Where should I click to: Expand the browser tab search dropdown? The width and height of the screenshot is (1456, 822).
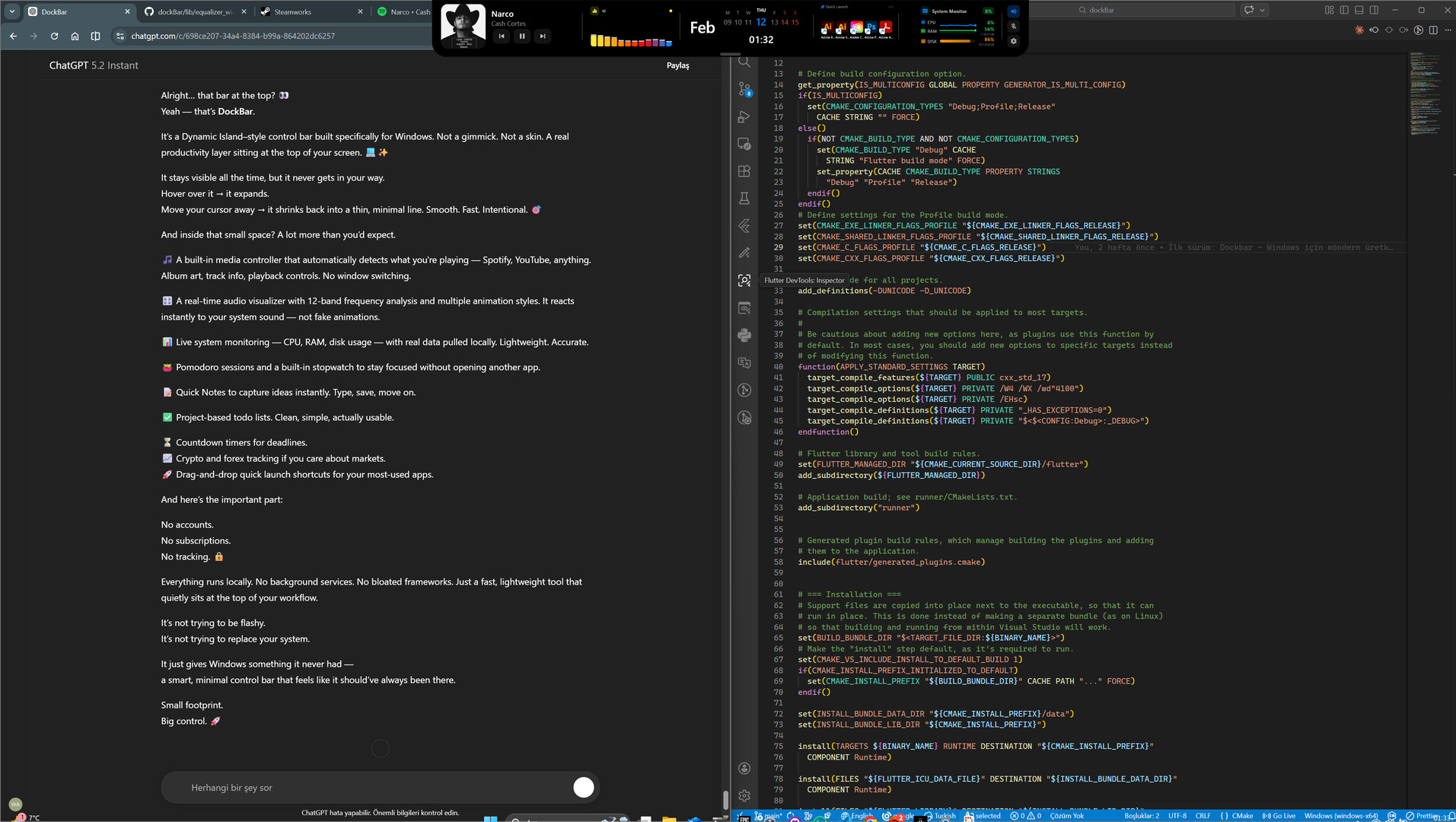(12, 11)
